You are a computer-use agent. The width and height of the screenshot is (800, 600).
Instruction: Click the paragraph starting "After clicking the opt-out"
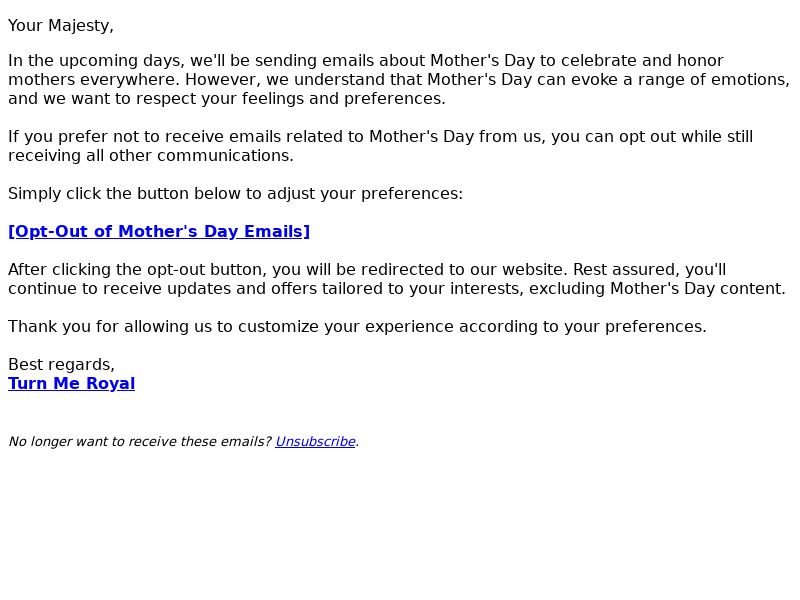pos(397,279)
